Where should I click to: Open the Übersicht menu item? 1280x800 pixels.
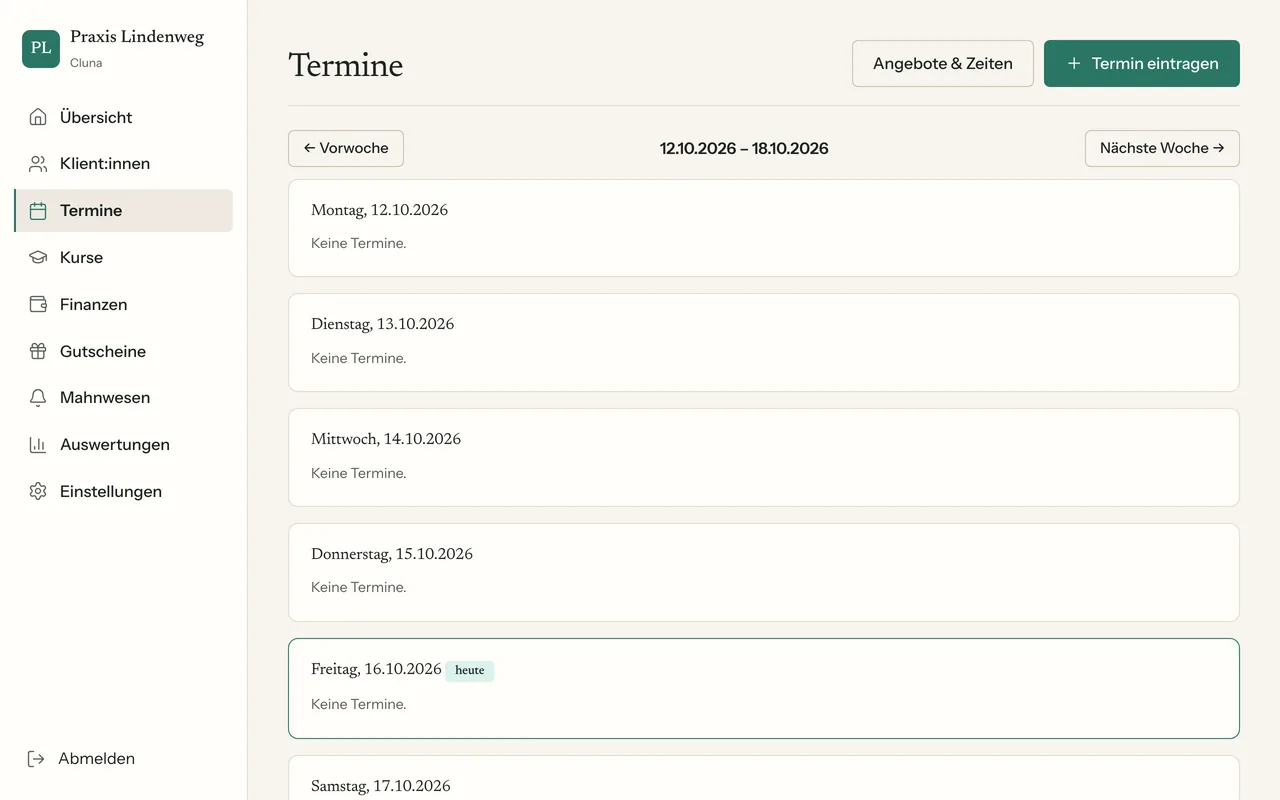point(124,117)
